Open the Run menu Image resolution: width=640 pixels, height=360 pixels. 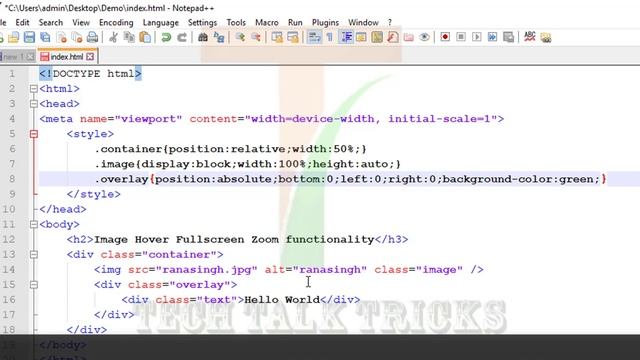coord(295,22)
